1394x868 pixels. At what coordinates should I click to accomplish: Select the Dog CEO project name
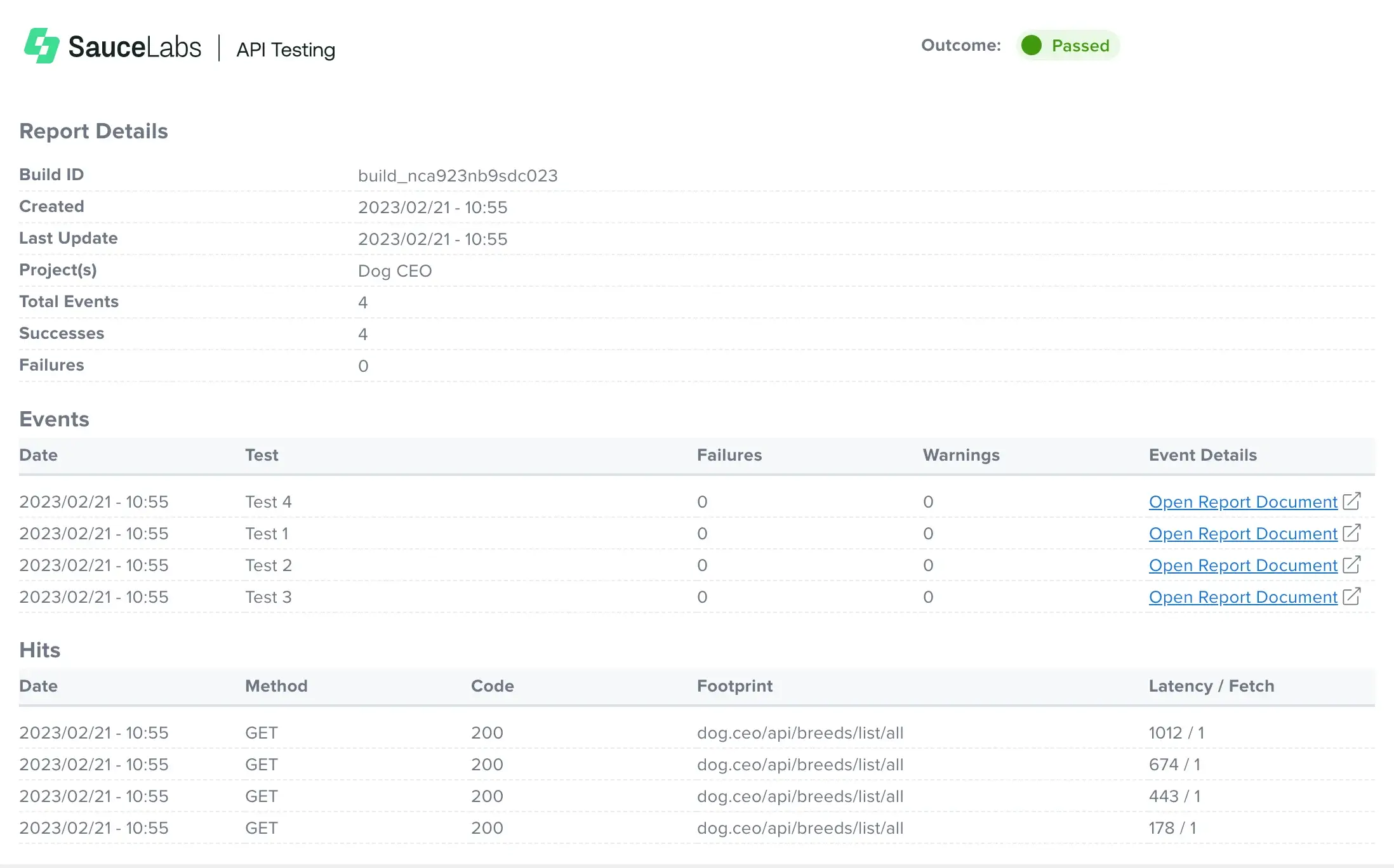pos(395,270)
